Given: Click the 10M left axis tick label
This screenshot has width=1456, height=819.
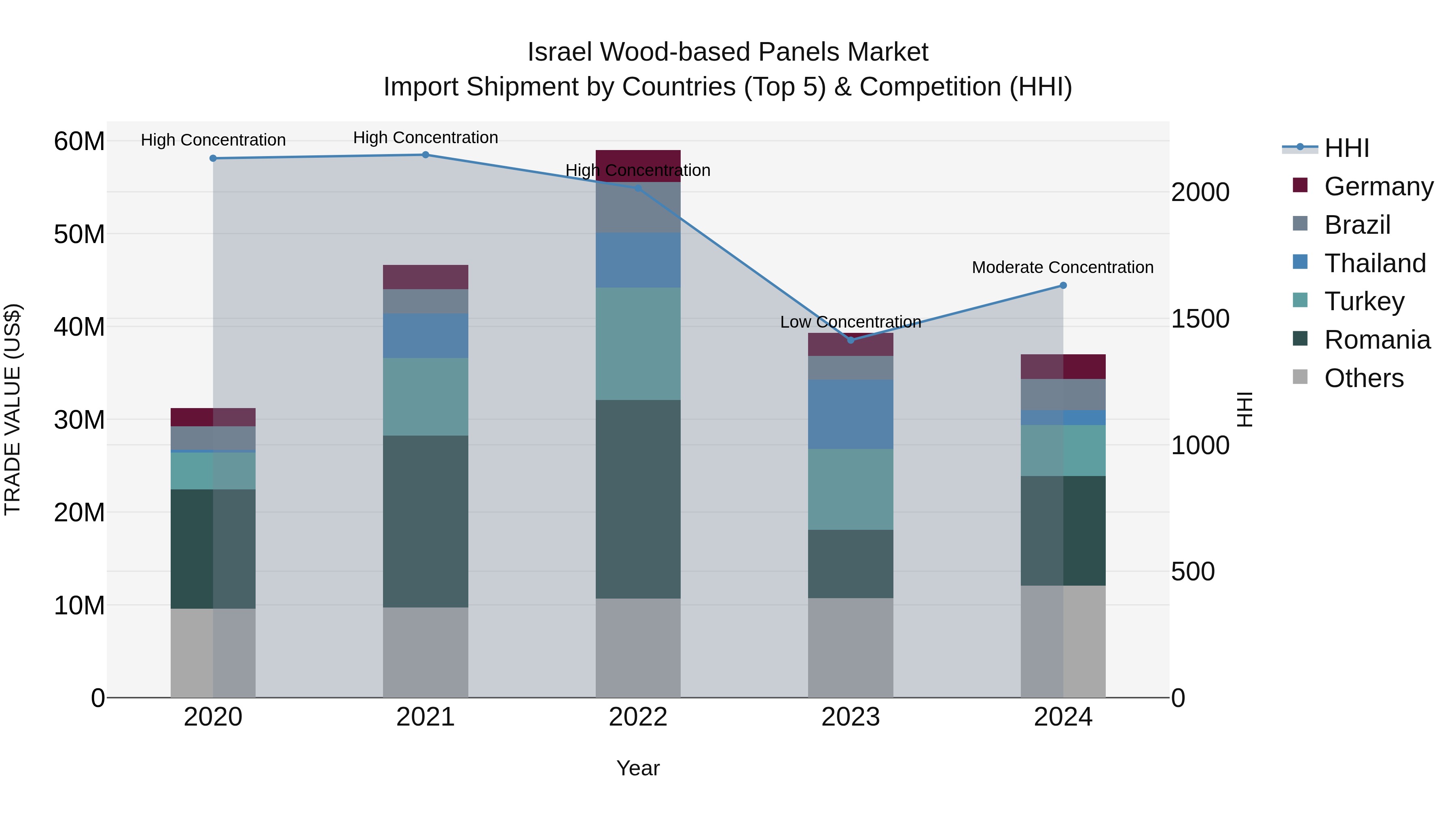Looking at the screenshot, I should (79, 605).
